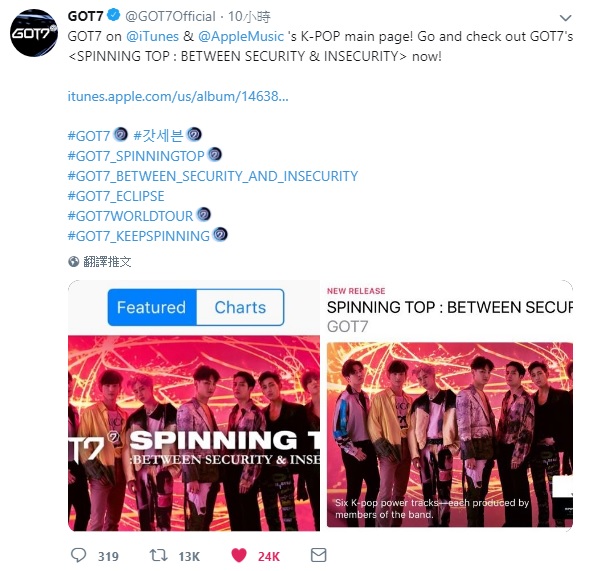Retweet using the retweet arrows icon
Viewport: 589px width, 571px height.
(x=159, y=555)
